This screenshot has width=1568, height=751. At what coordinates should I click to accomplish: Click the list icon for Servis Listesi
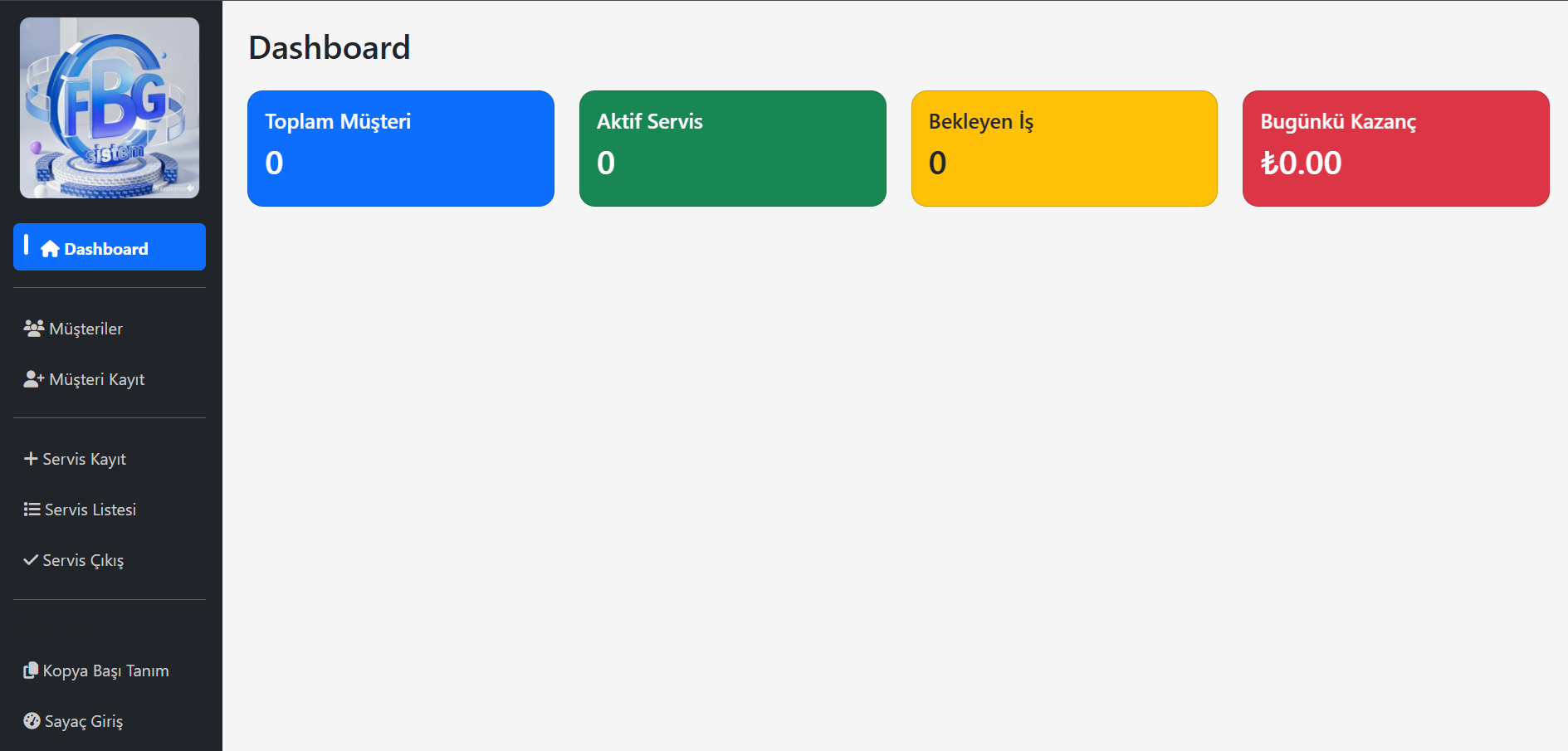(32, 510)
